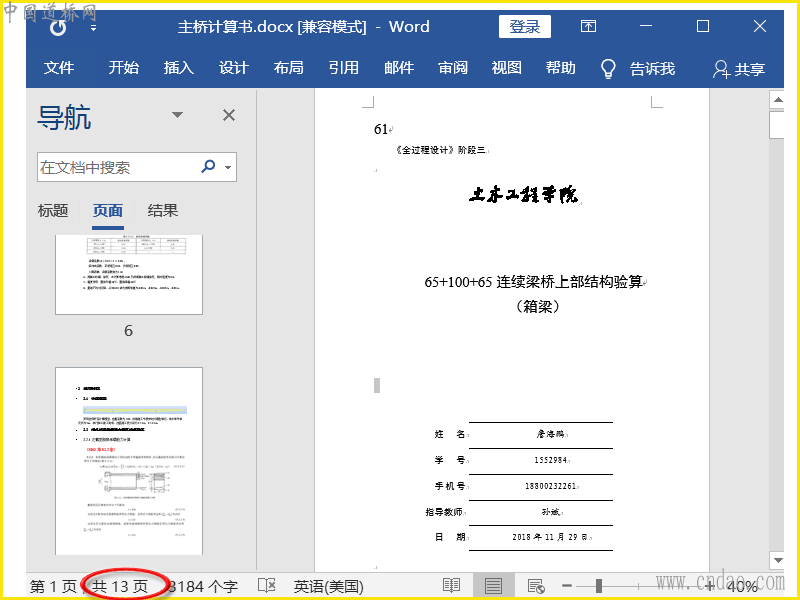Click the document search input field
The width and height of the screenshot is (800, 600).
coord(117,167)
